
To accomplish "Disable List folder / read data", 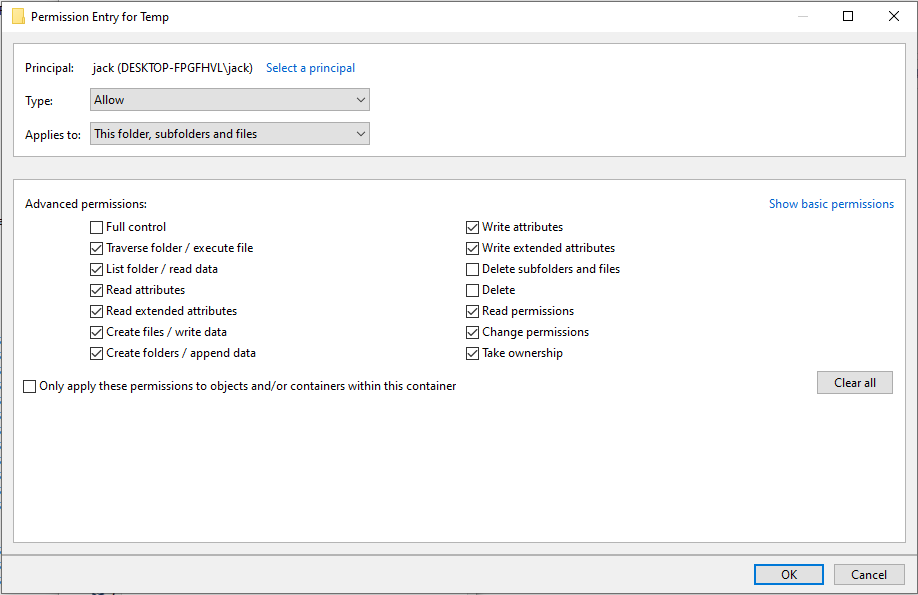I will (97, 269).
